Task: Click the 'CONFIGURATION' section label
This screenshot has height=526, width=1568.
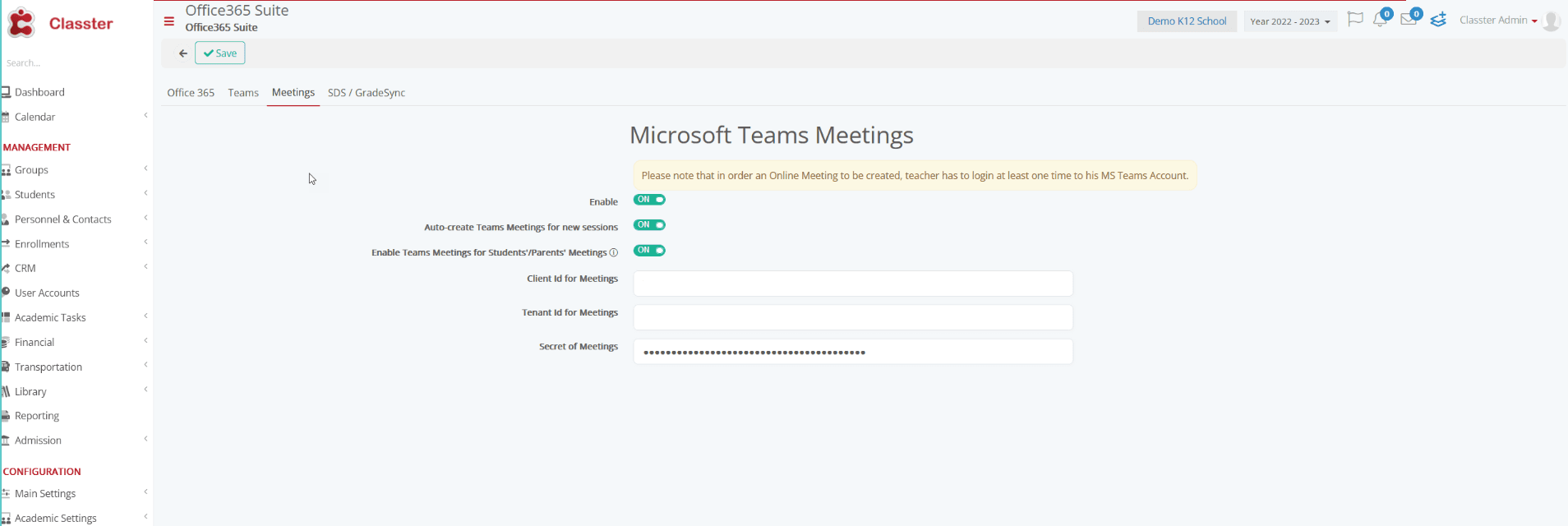Action: coord(42,472)
